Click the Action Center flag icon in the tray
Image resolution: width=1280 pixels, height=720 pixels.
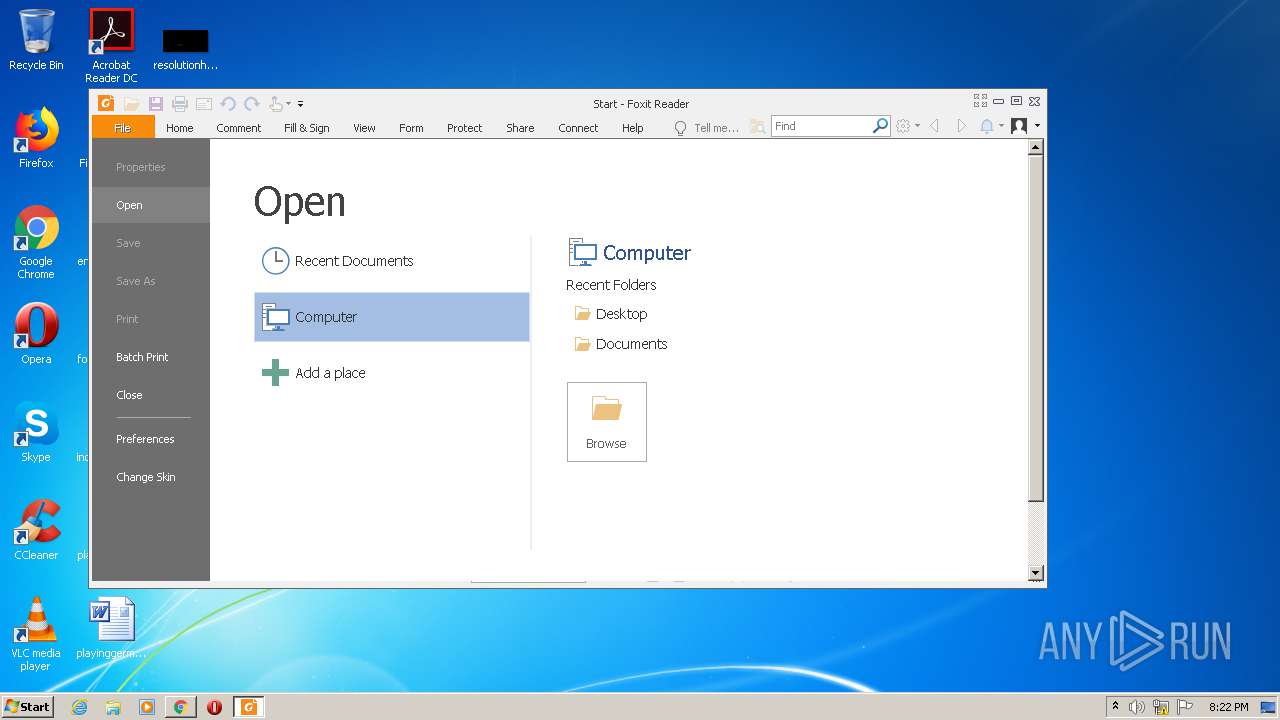(1185, 707)
